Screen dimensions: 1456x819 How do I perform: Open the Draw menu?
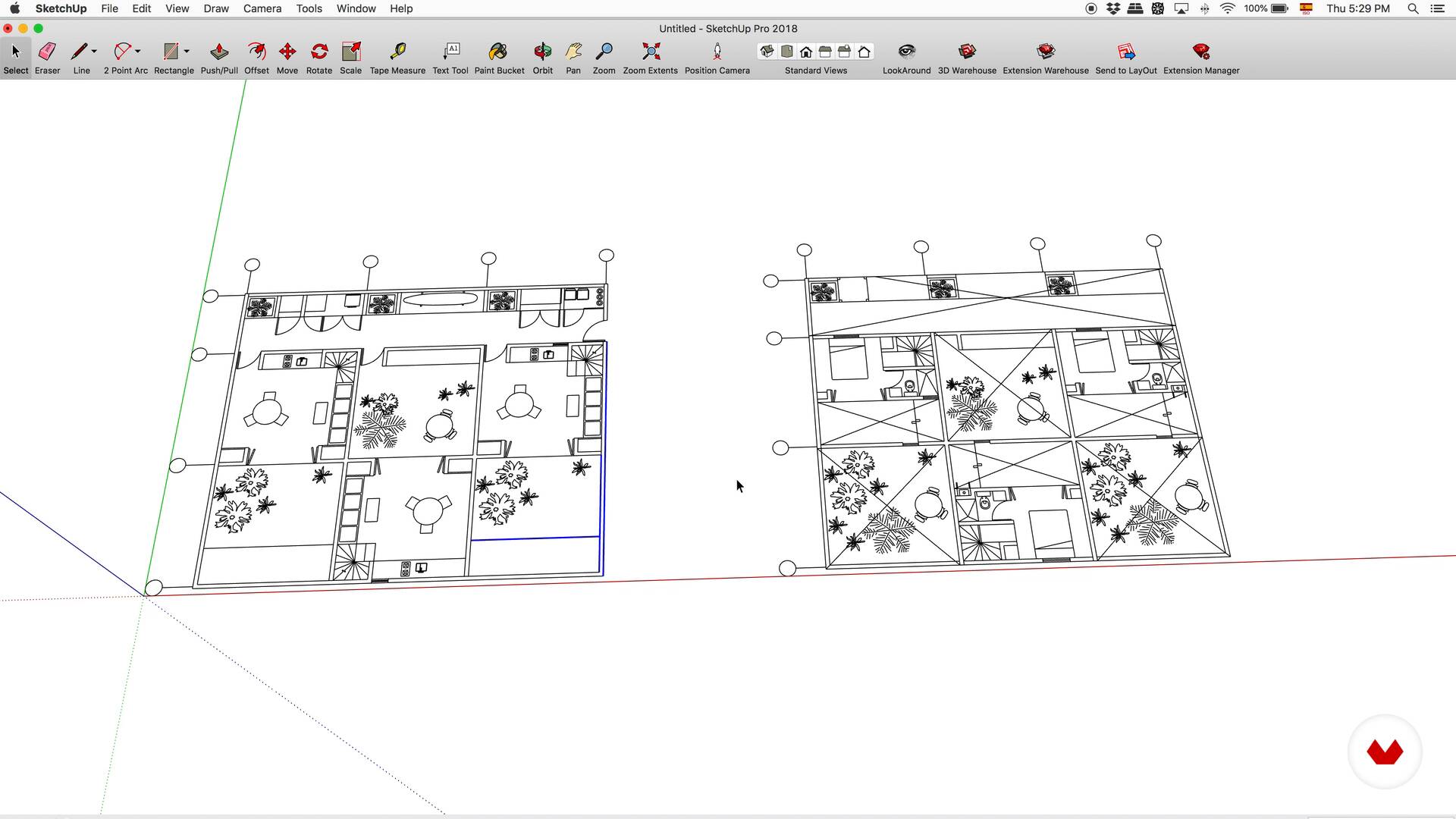tap(216, 8)
